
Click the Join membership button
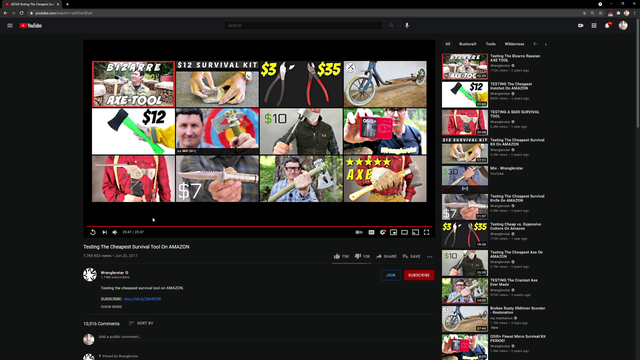[391, 275]
